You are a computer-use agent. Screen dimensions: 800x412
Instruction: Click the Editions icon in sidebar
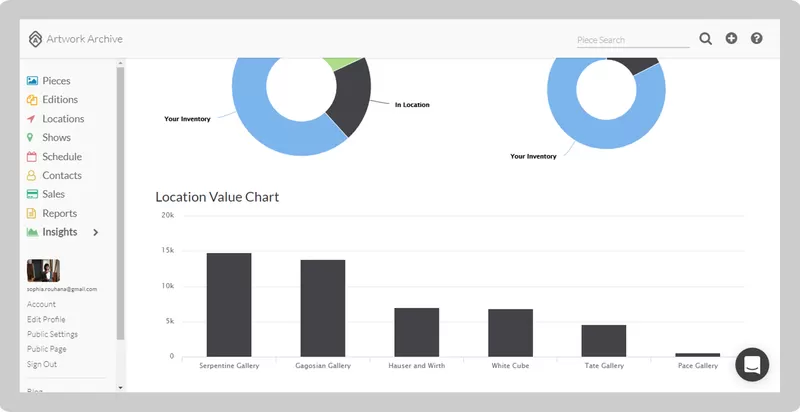click(x=32, y=99)
